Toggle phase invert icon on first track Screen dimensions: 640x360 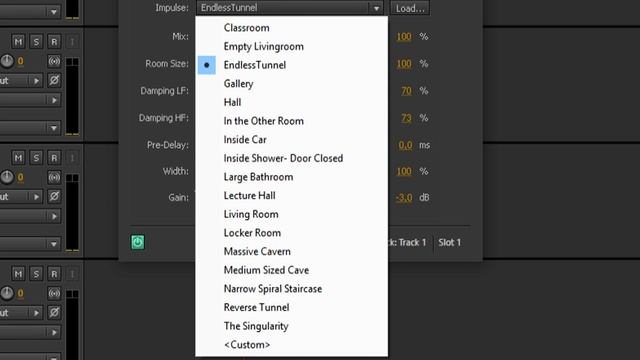click(54, 80)
